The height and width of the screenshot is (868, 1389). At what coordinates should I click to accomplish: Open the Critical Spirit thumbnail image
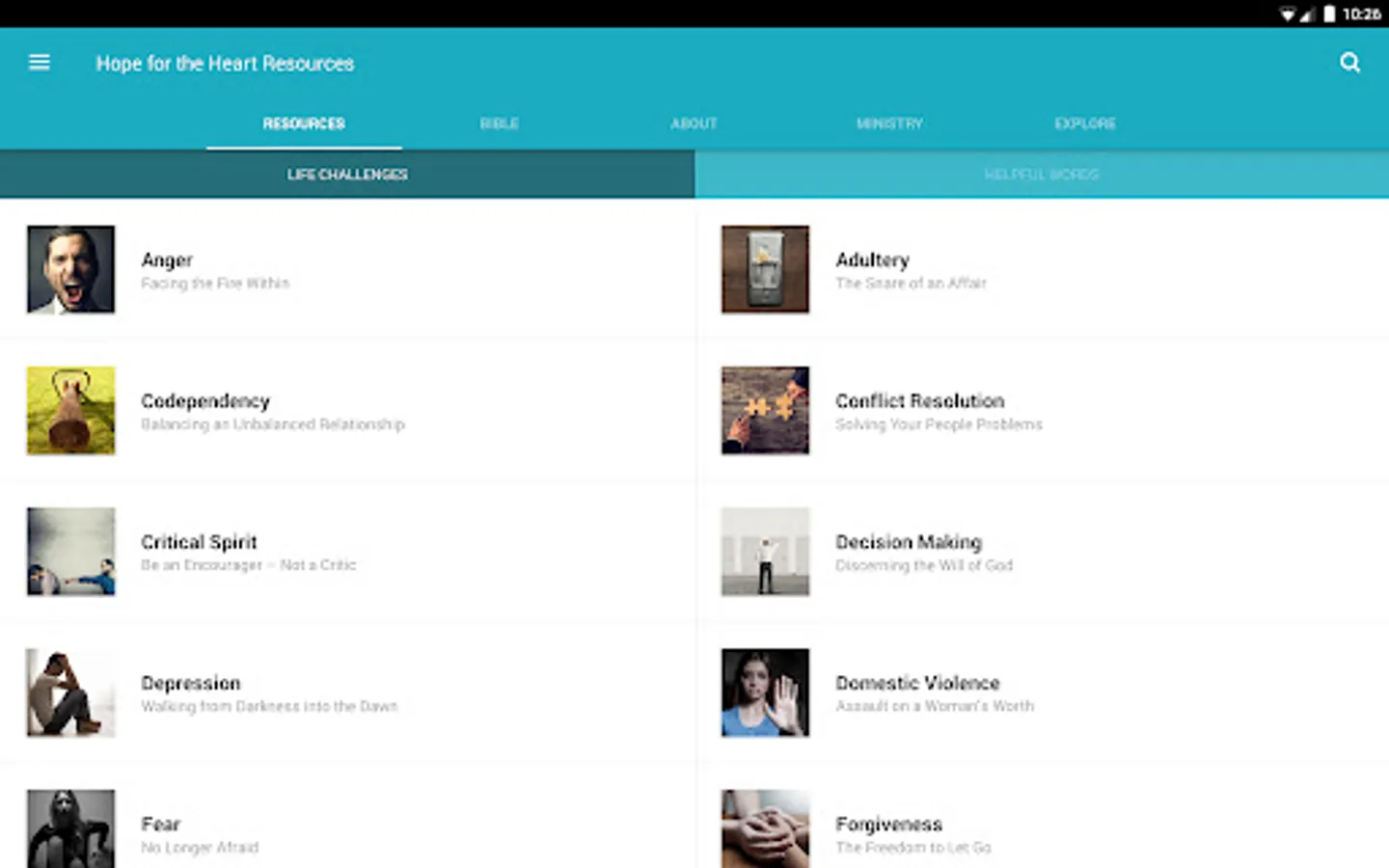pos(71,552)
